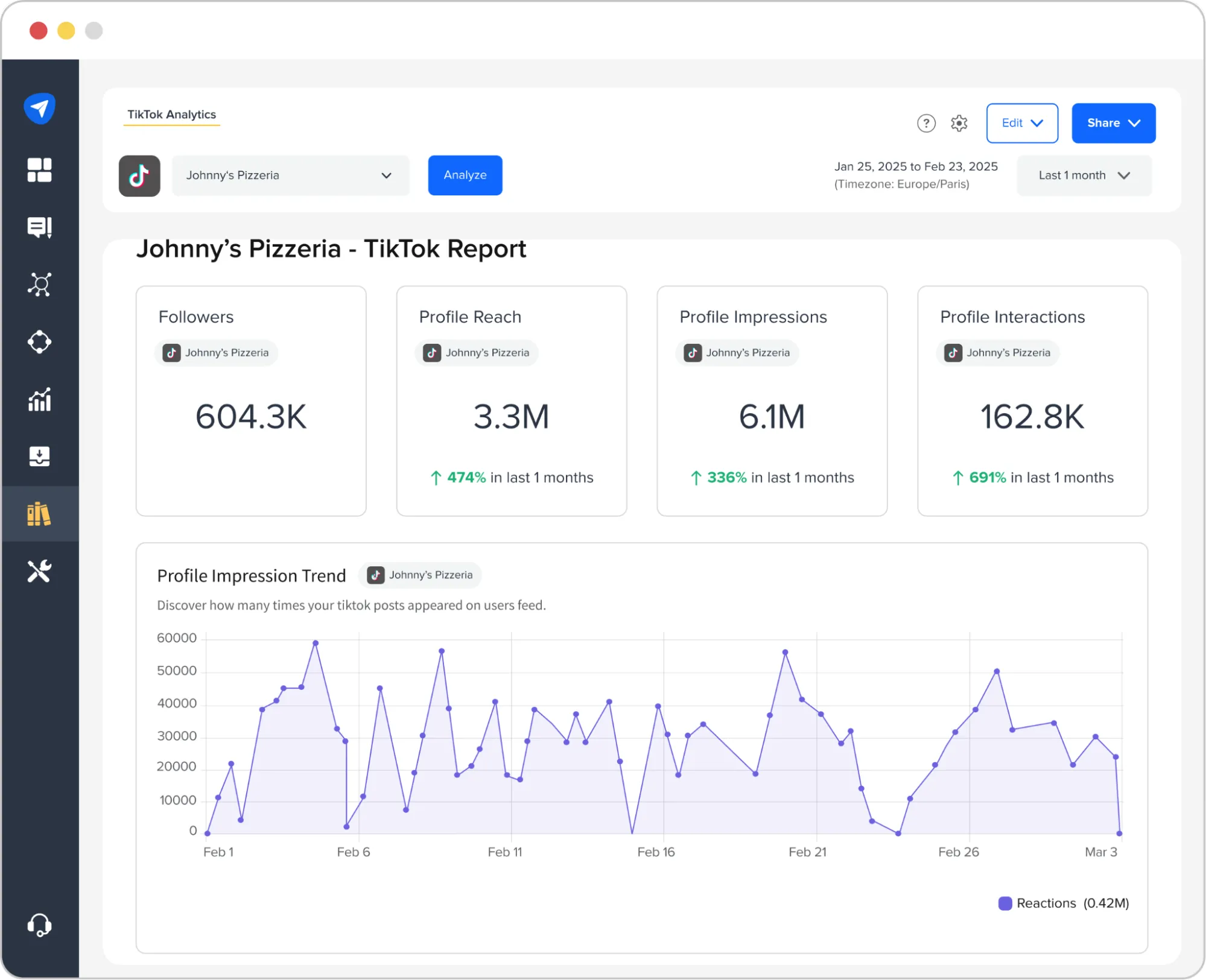Open the analytics bar chart icon in sidebar
The image size is (1206, 980).
pos(40,399)
